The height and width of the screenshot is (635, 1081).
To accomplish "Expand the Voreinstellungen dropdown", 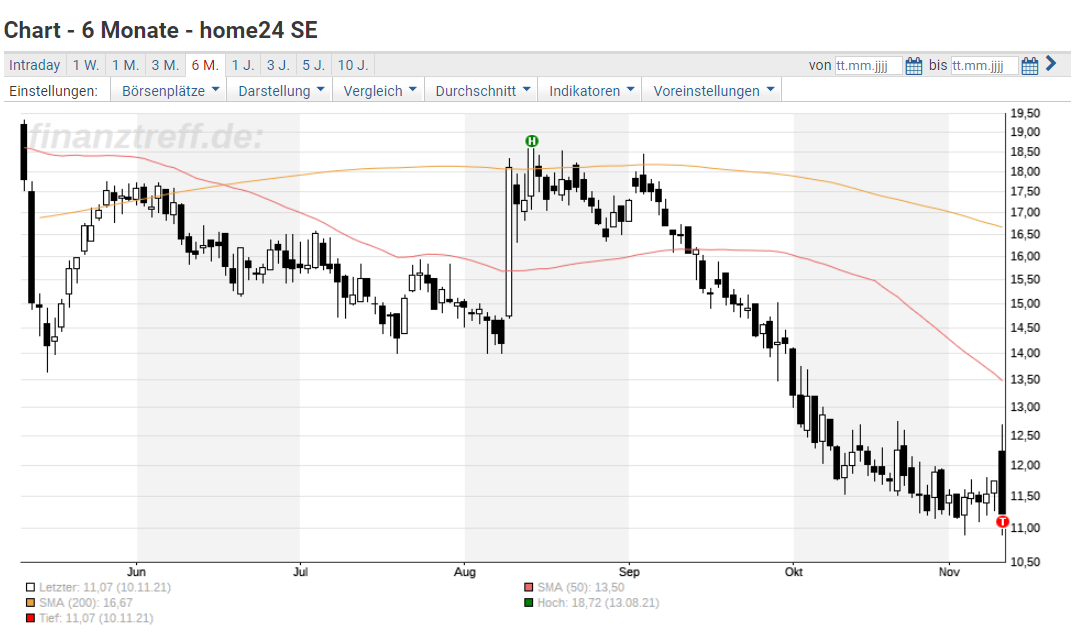I will (x=713, y=90).
